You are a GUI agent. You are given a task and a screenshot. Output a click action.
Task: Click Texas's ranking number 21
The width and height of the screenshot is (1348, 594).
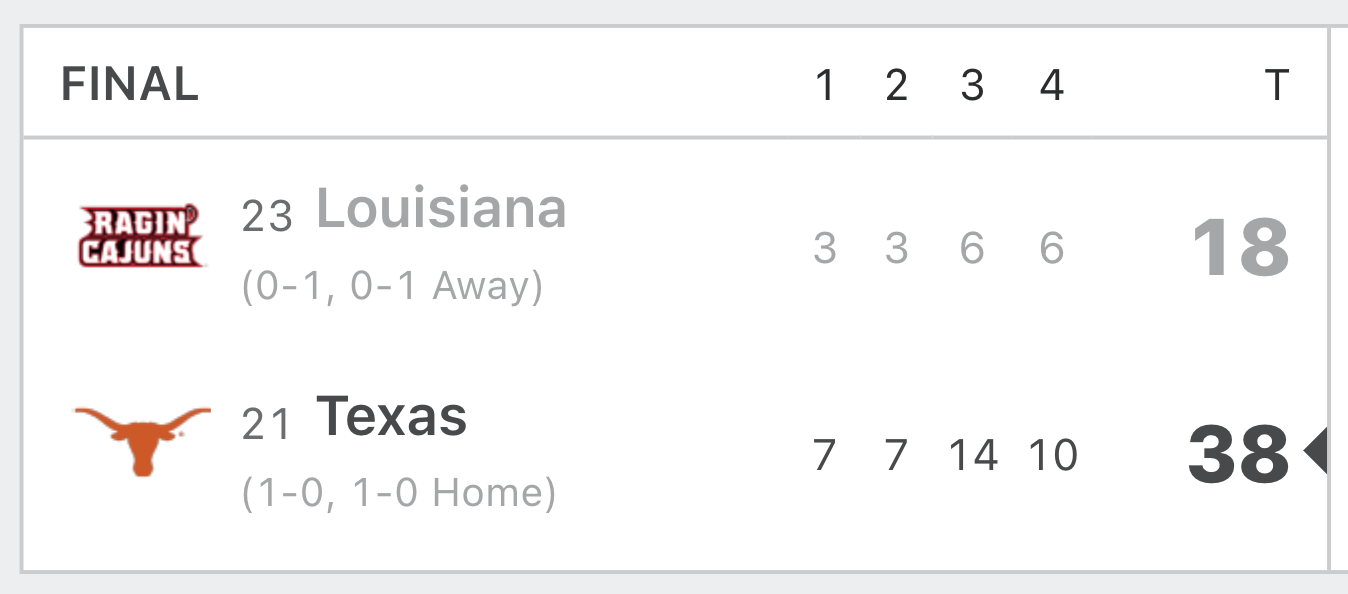pos(266,424)
